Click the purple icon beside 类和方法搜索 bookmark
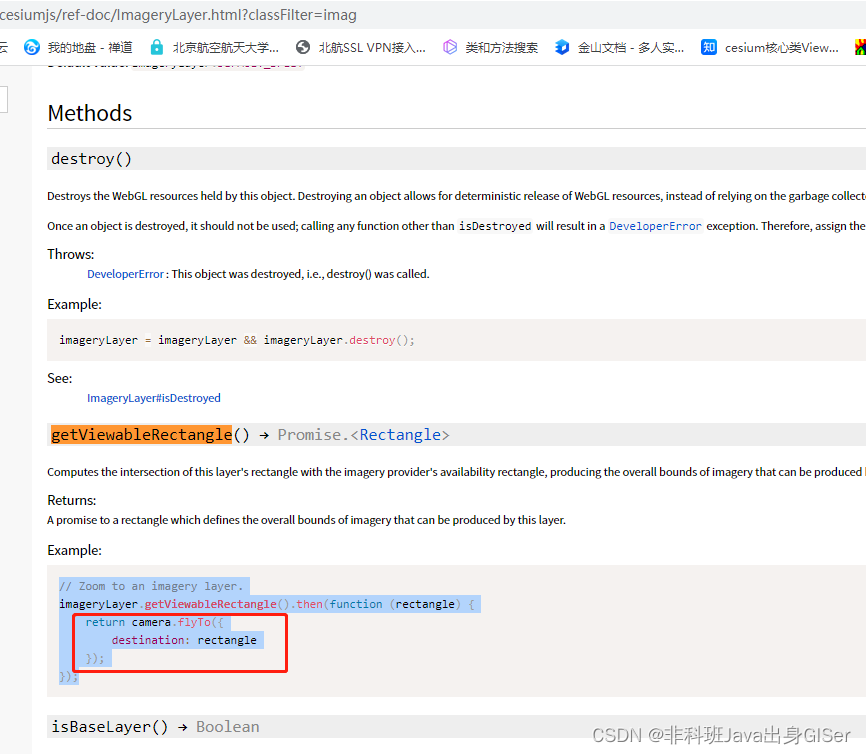This screenshot has width=866, height=754. [x=449, y=46]
